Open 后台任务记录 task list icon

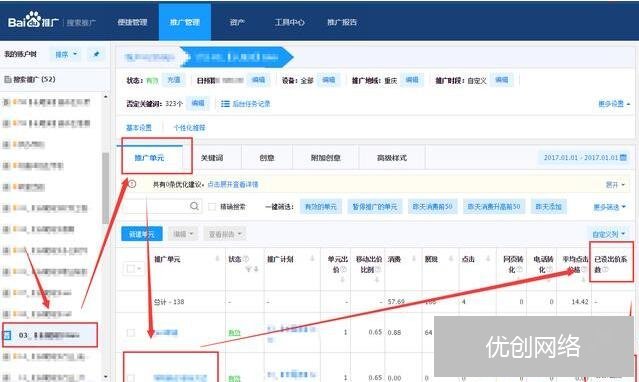(225, 104)
